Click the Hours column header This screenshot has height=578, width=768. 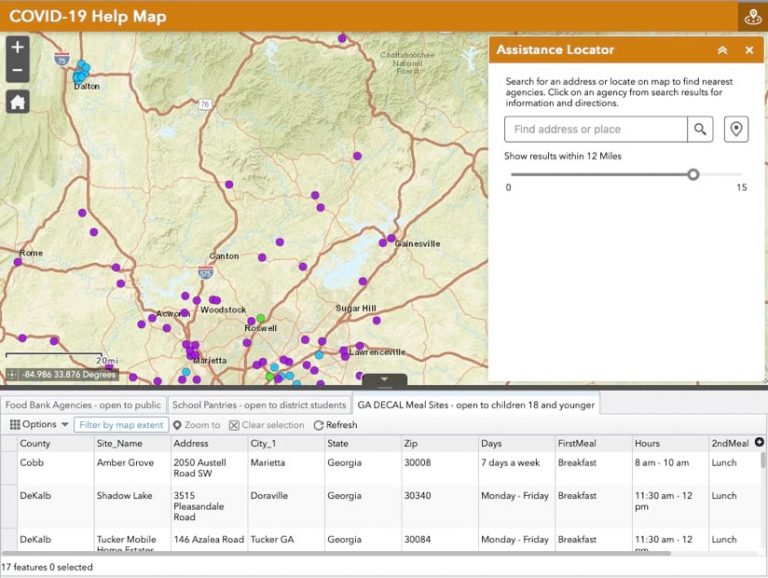coord(671,443)
